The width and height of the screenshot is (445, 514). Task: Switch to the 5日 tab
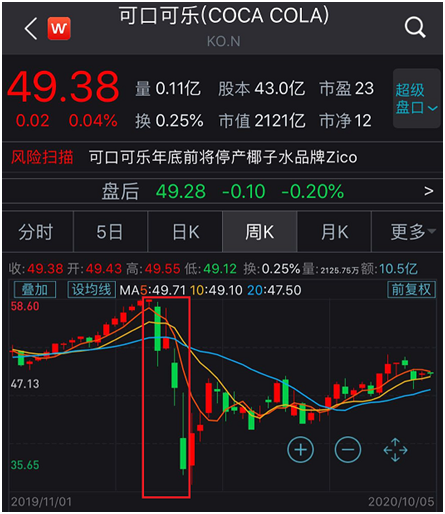tap(110, 232)
